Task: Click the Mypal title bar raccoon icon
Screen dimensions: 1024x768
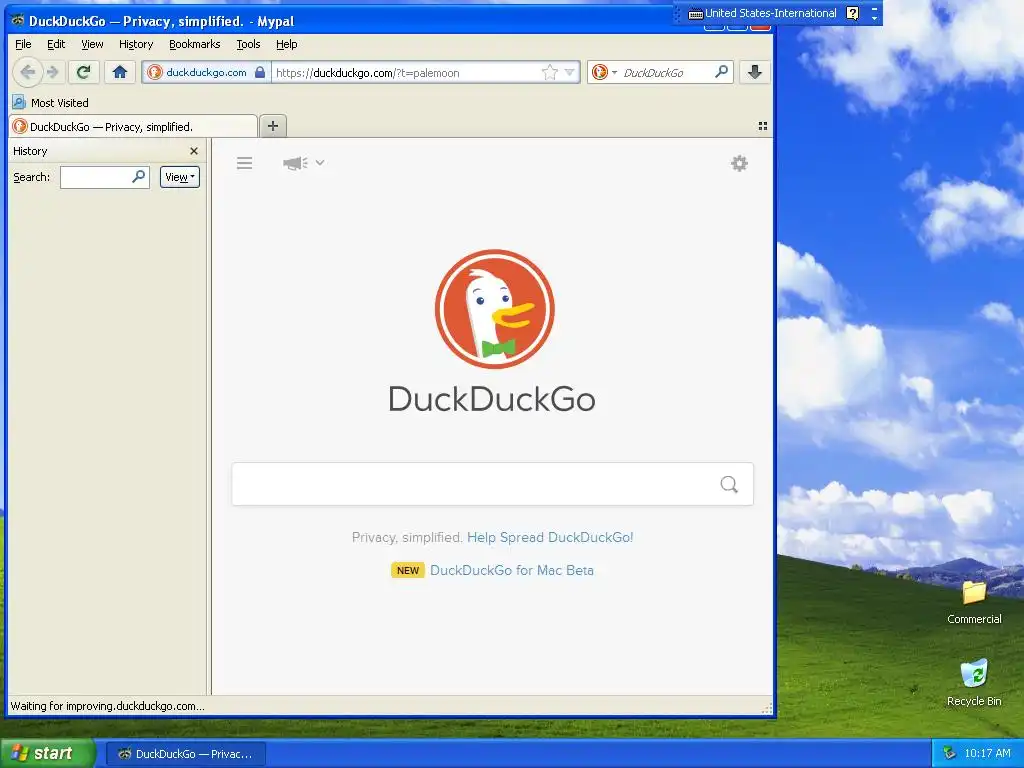Action: coord(18,21)
